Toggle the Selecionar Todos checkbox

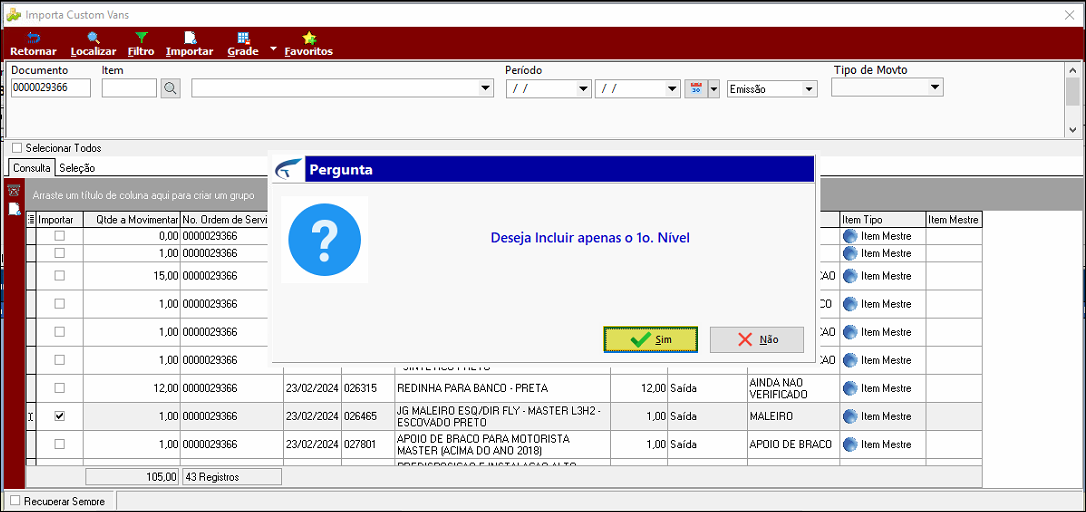click(17, 148)
